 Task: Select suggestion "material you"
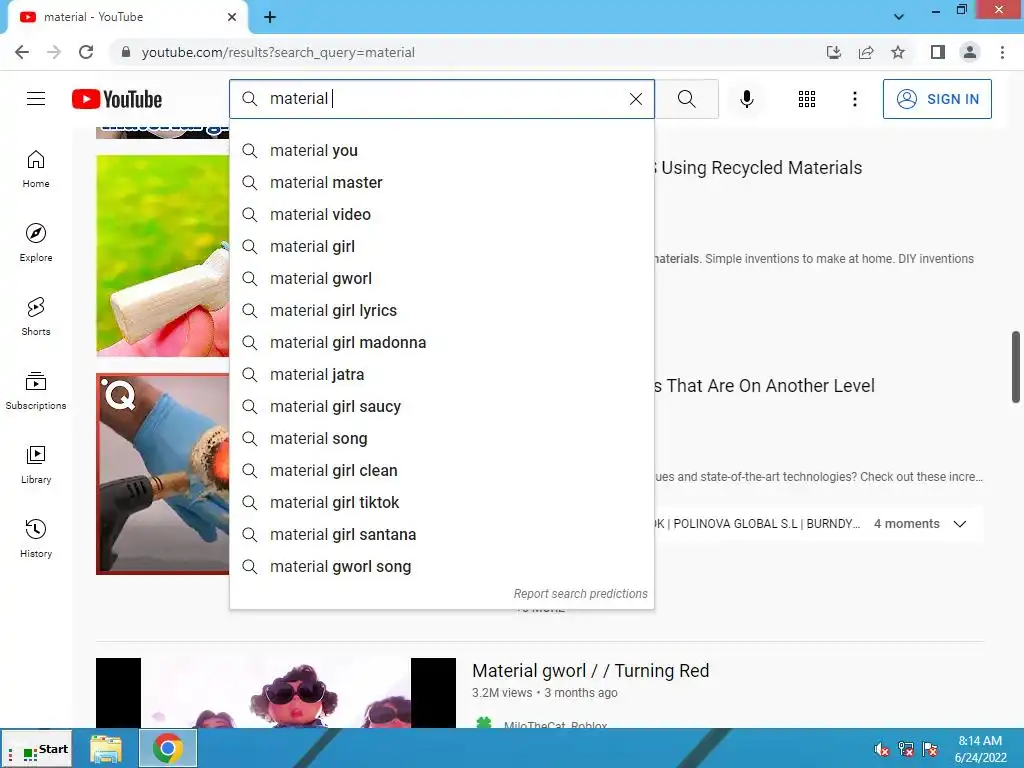coord(441,150)
